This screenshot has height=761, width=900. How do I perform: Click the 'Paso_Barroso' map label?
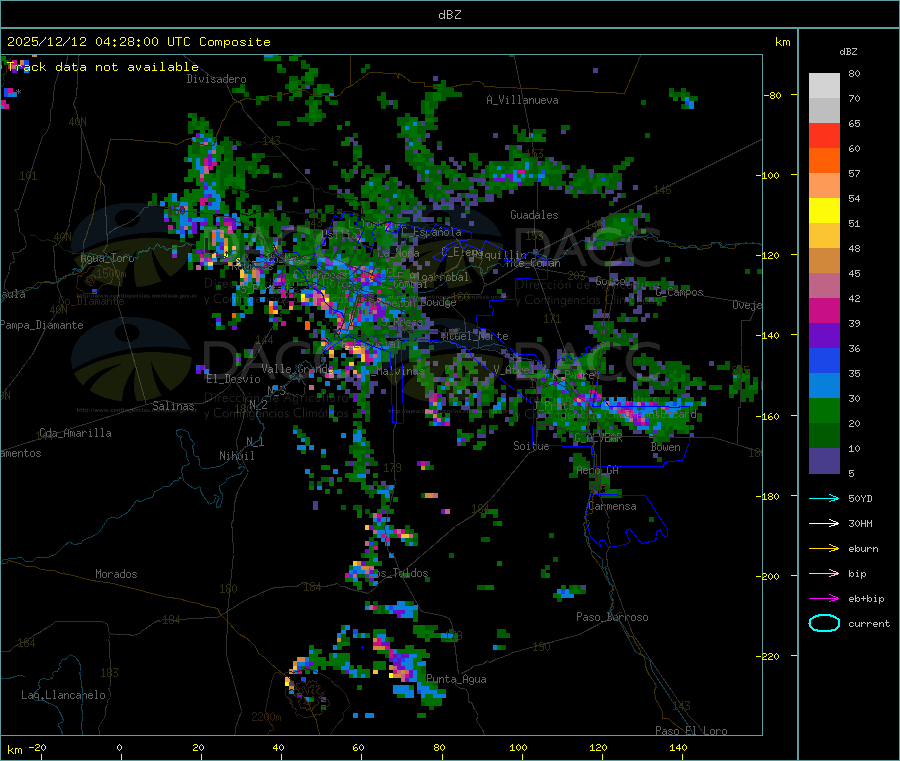(612, 617)
